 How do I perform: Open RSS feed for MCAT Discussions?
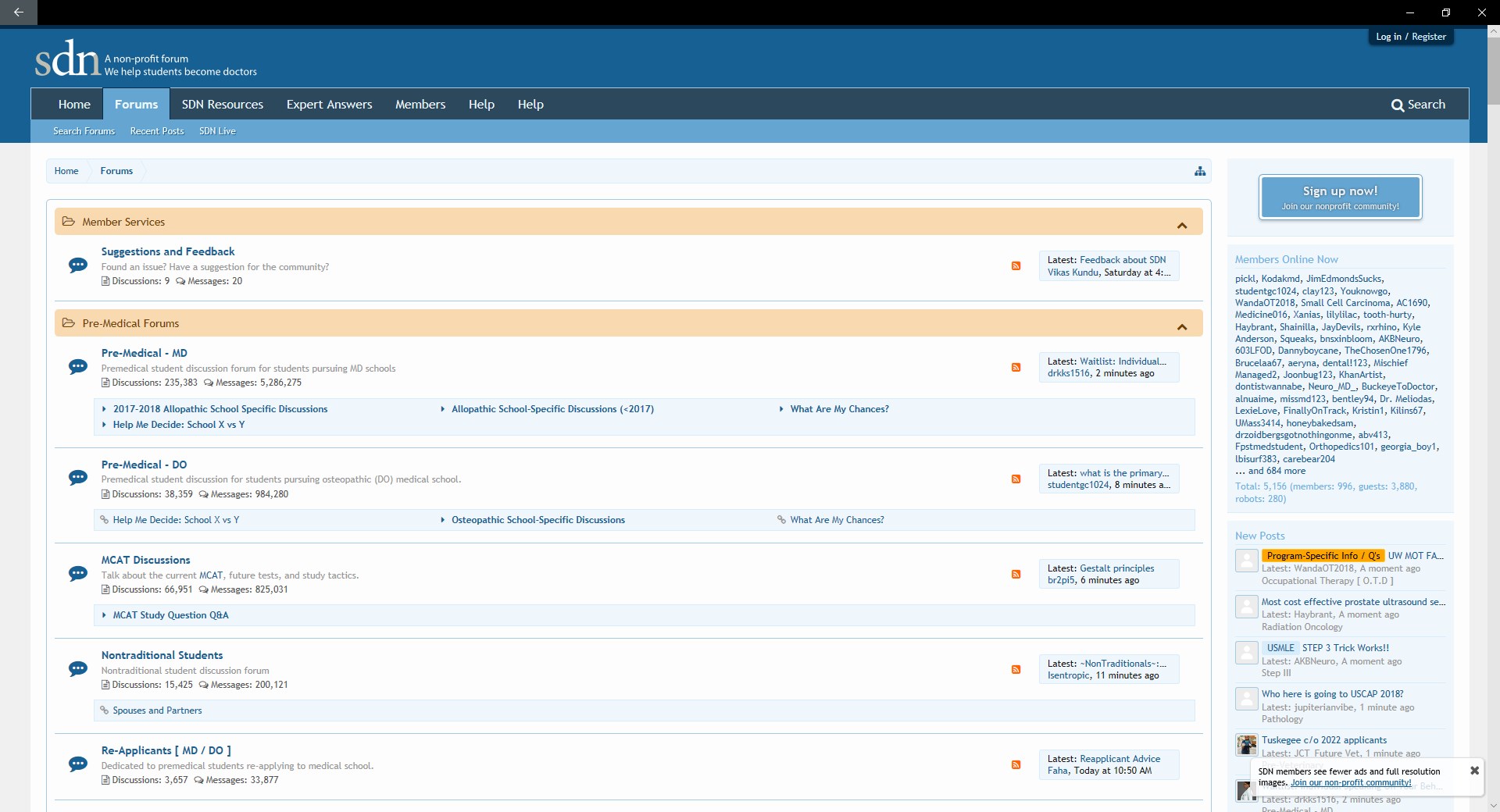1016,575
